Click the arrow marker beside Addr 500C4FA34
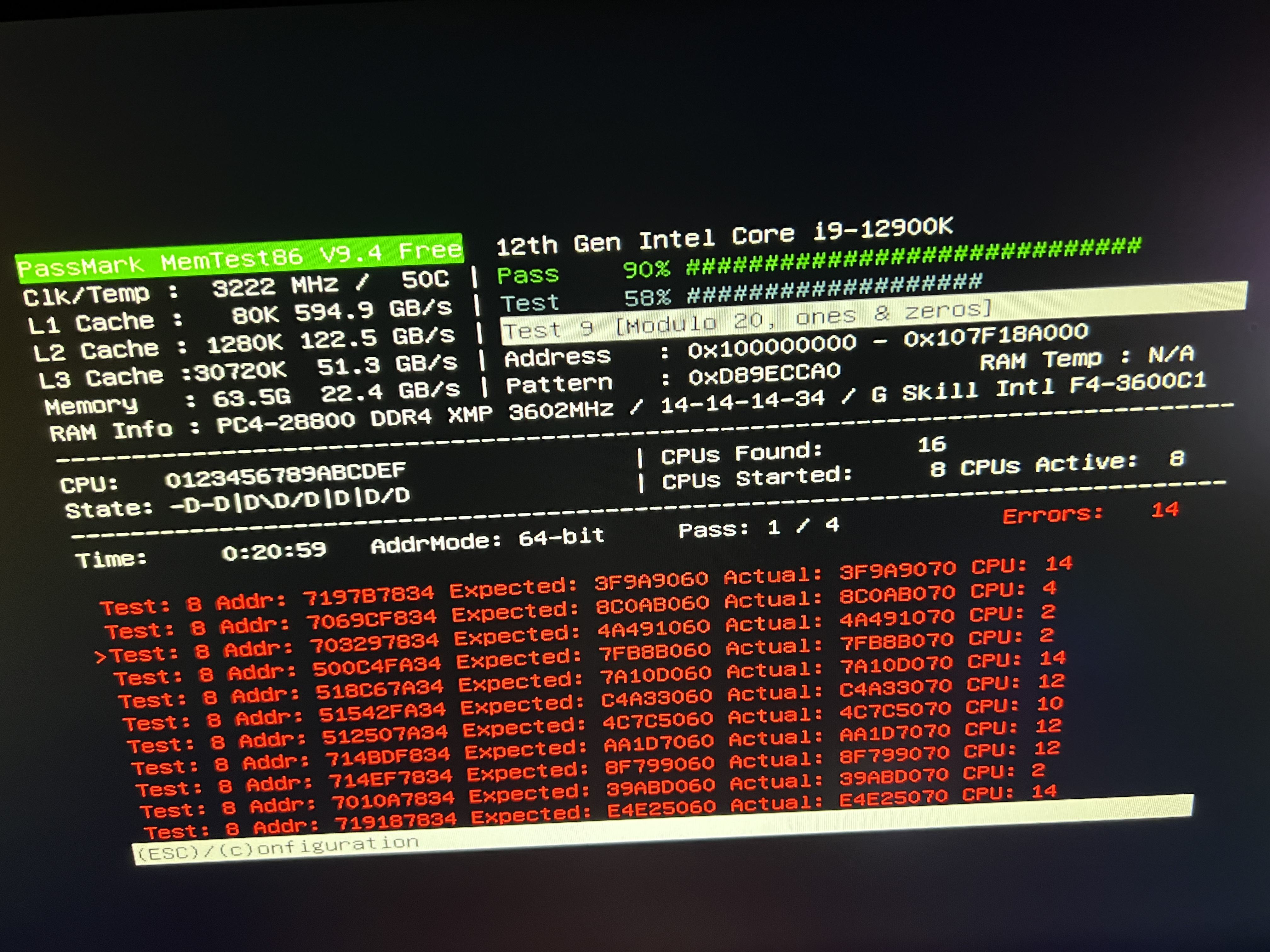 click(x=101, y=657)
